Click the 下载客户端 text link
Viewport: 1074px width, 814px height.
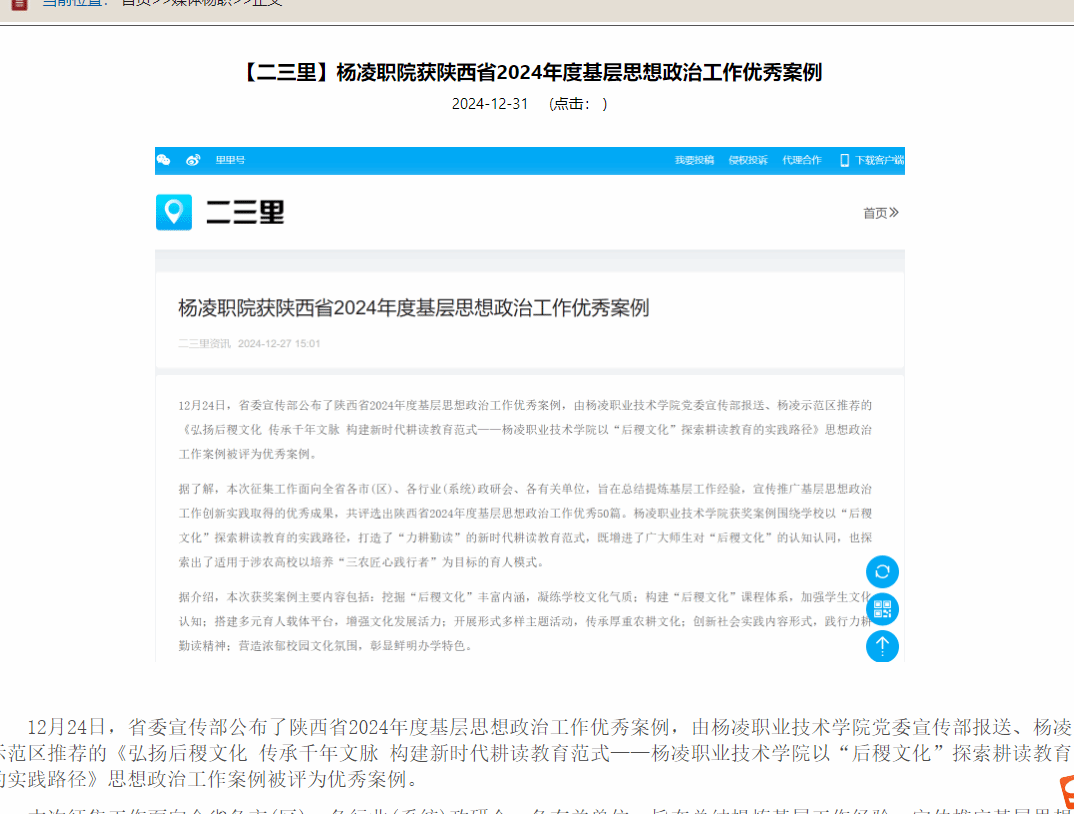pyautogui.click(x=879, y=160)
